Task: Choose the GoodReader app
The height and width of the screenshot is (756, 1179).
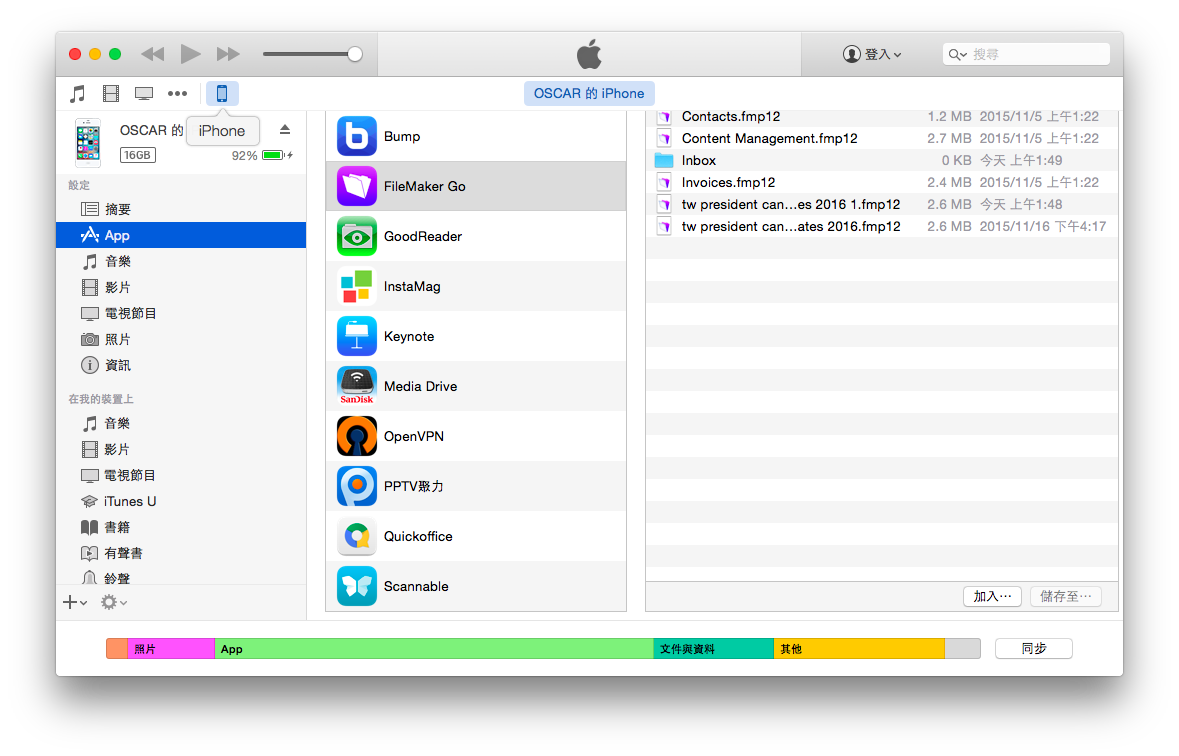Action: 476,236
